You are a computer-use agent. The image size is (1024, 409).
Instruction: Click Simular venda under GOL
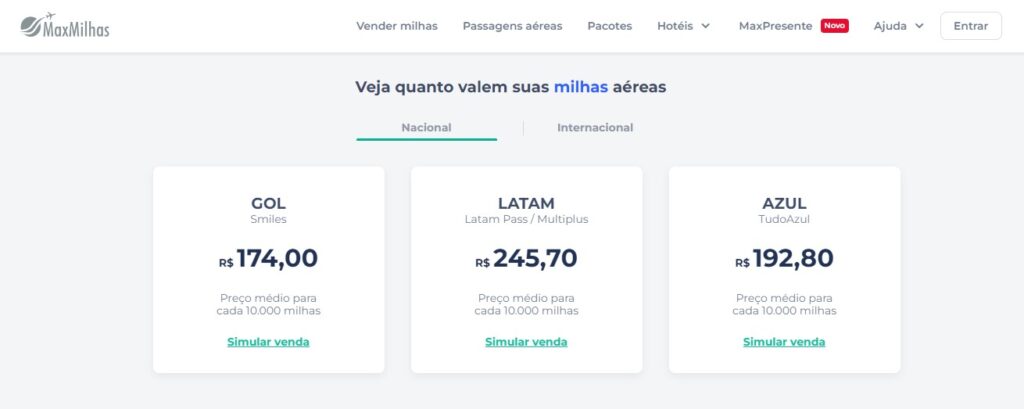click(x=268, y=342)
